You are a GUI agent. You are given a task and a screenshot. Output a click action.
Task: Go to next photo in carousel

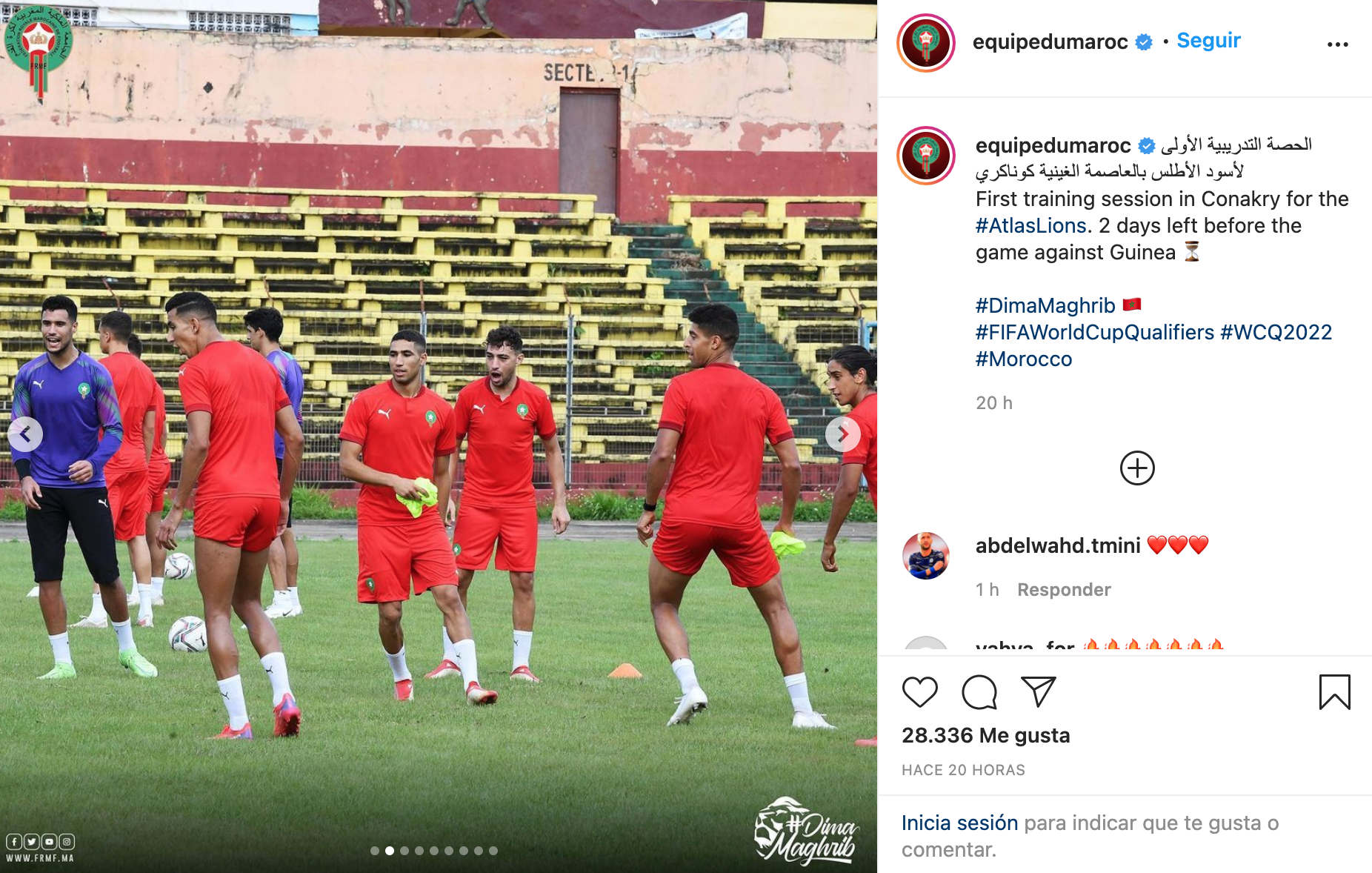pos(842,434)
